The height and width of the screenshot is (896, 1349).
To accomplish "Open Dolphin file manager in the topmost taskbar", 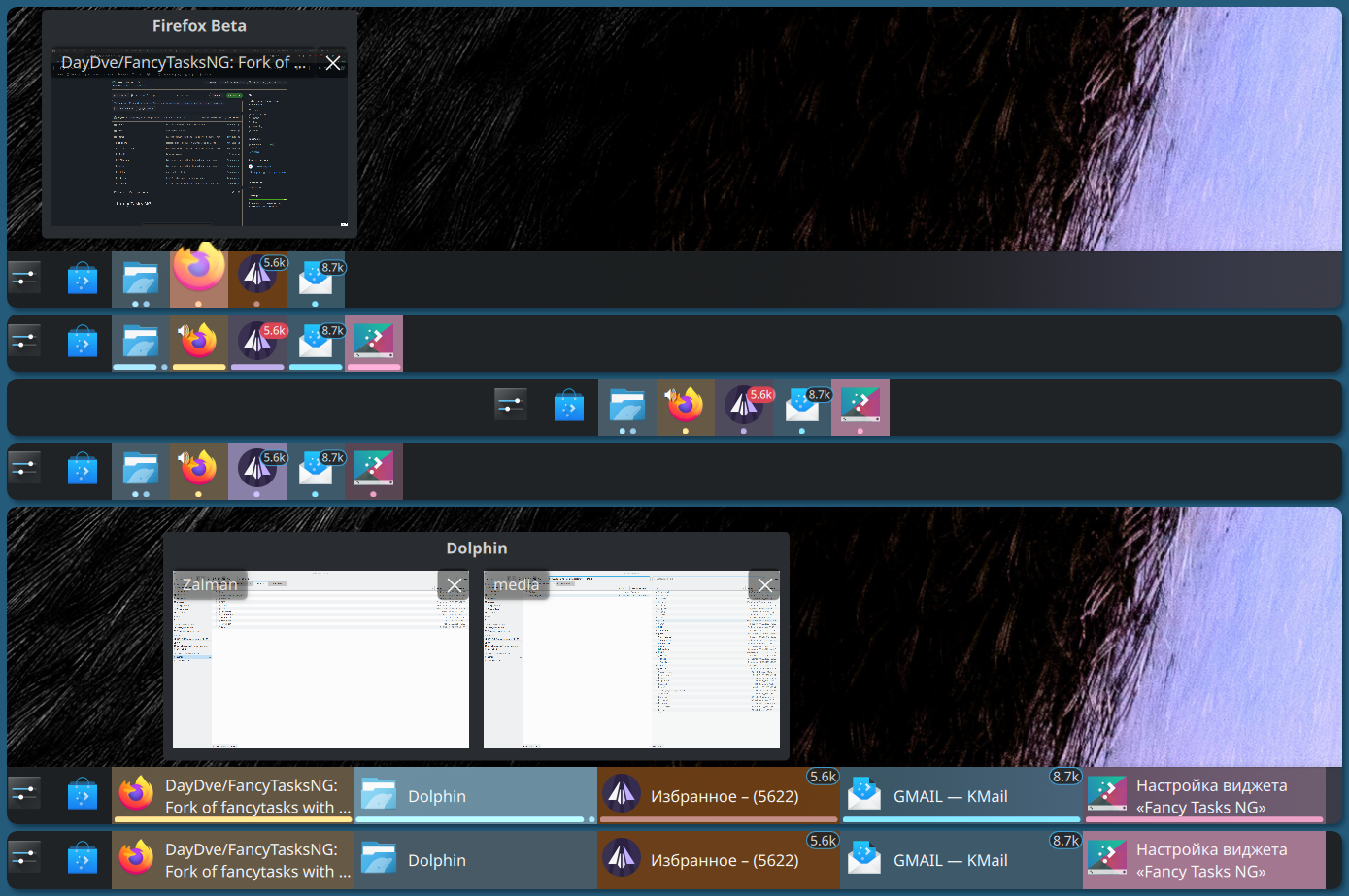I will pos(141,280).
